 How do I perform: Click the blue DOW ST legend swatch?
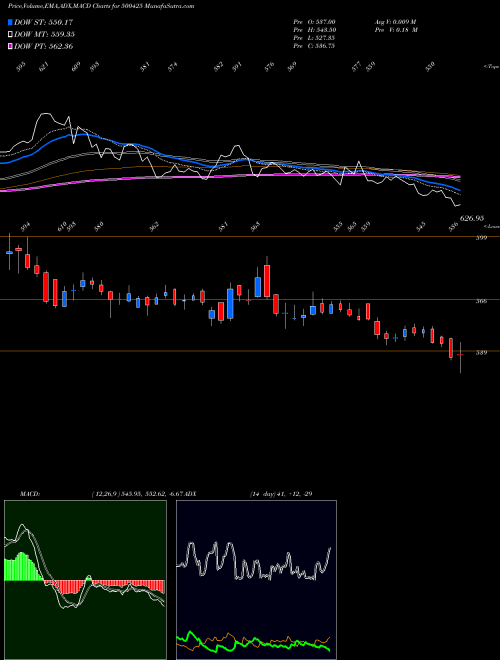(10, 22)
